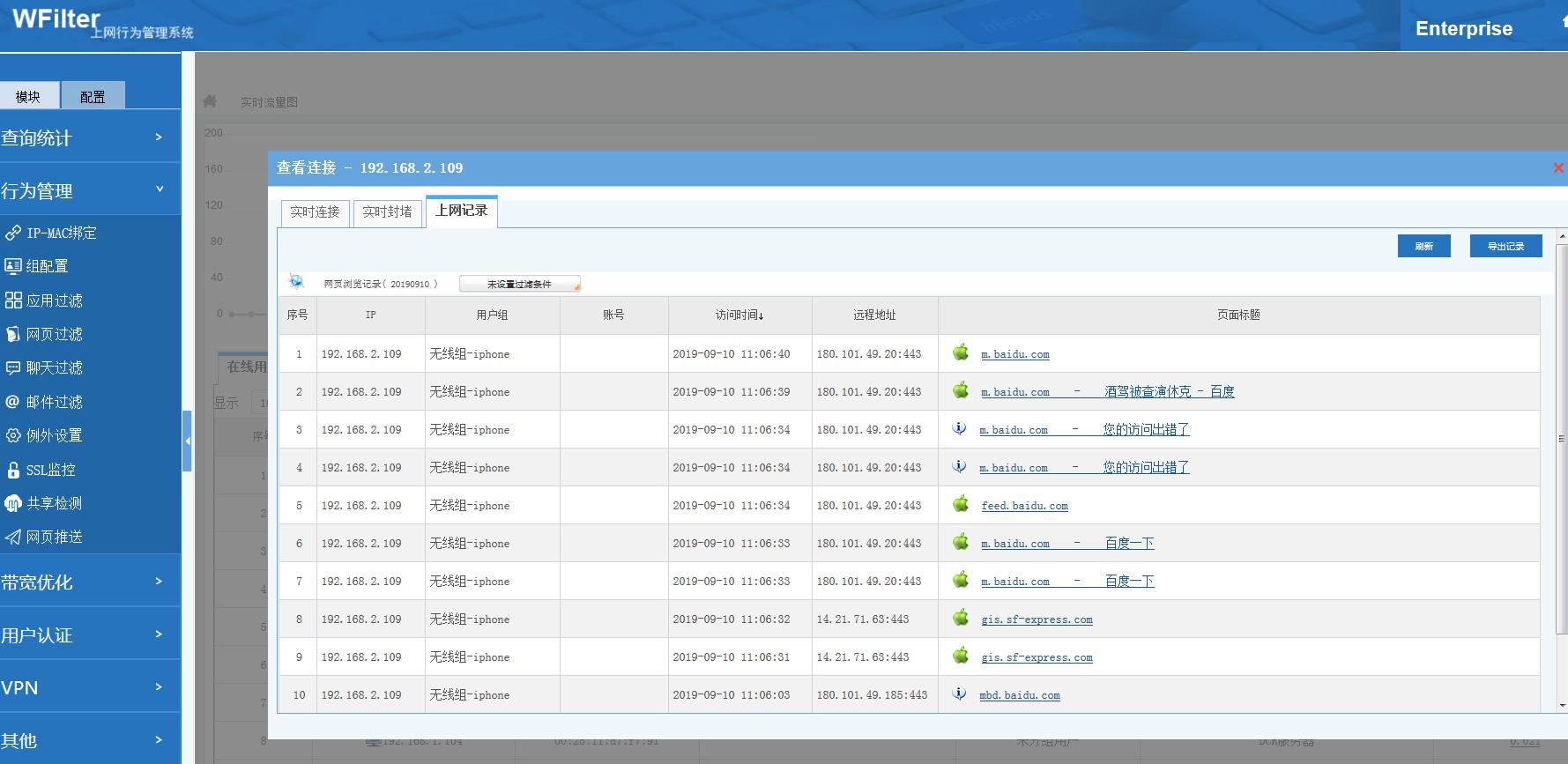Open 共享检测 sidebar item
This screenshot has height=764, width=1568.
[44, 503]
